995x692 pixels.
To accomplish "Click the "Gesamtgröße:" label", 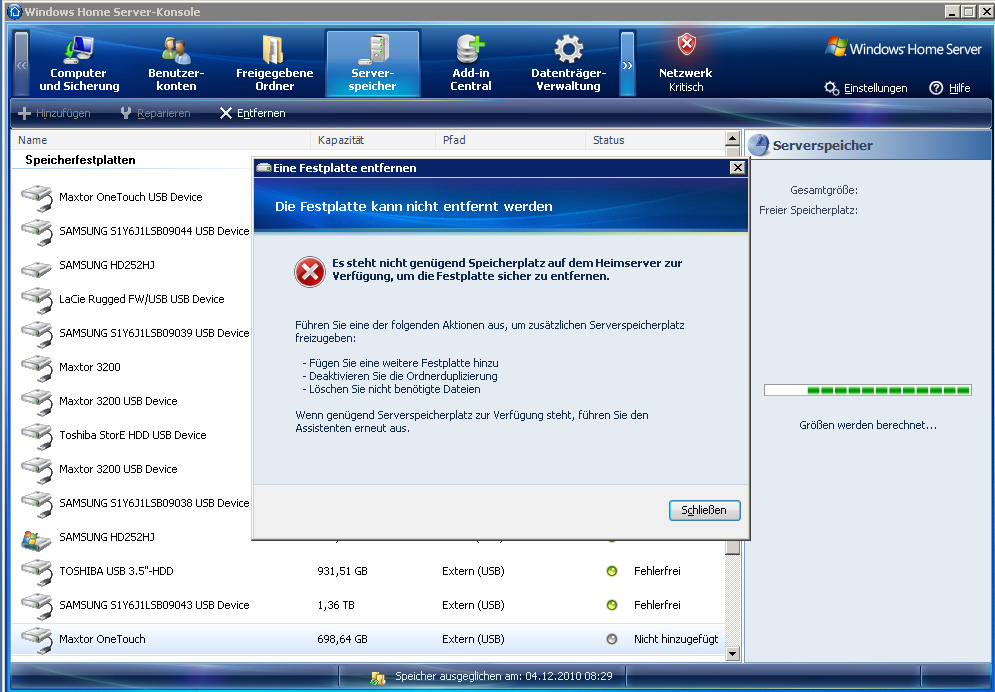I will point(824,190).
